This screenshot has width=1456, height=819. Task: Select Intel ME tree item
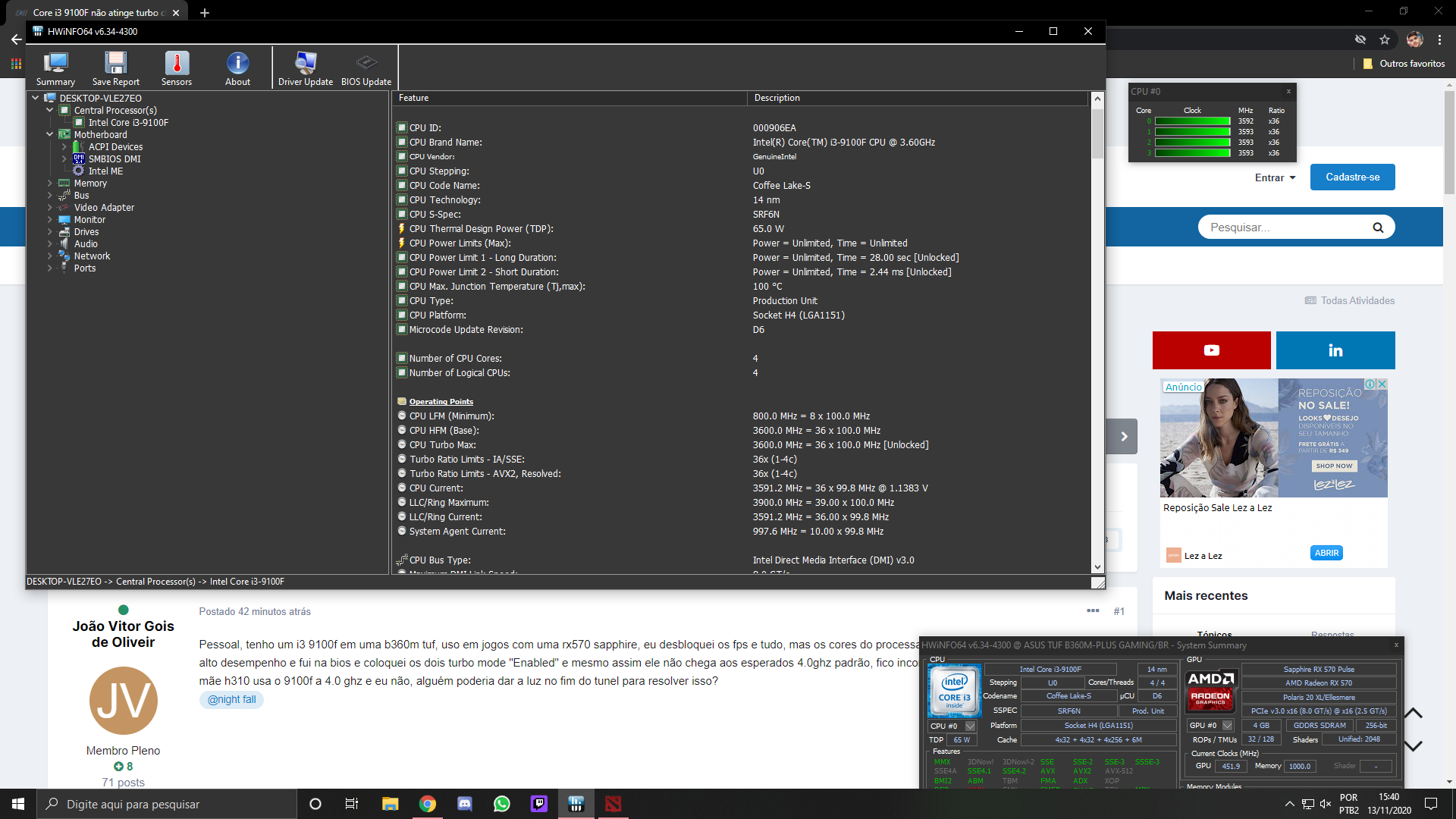(x=105, y=171)
